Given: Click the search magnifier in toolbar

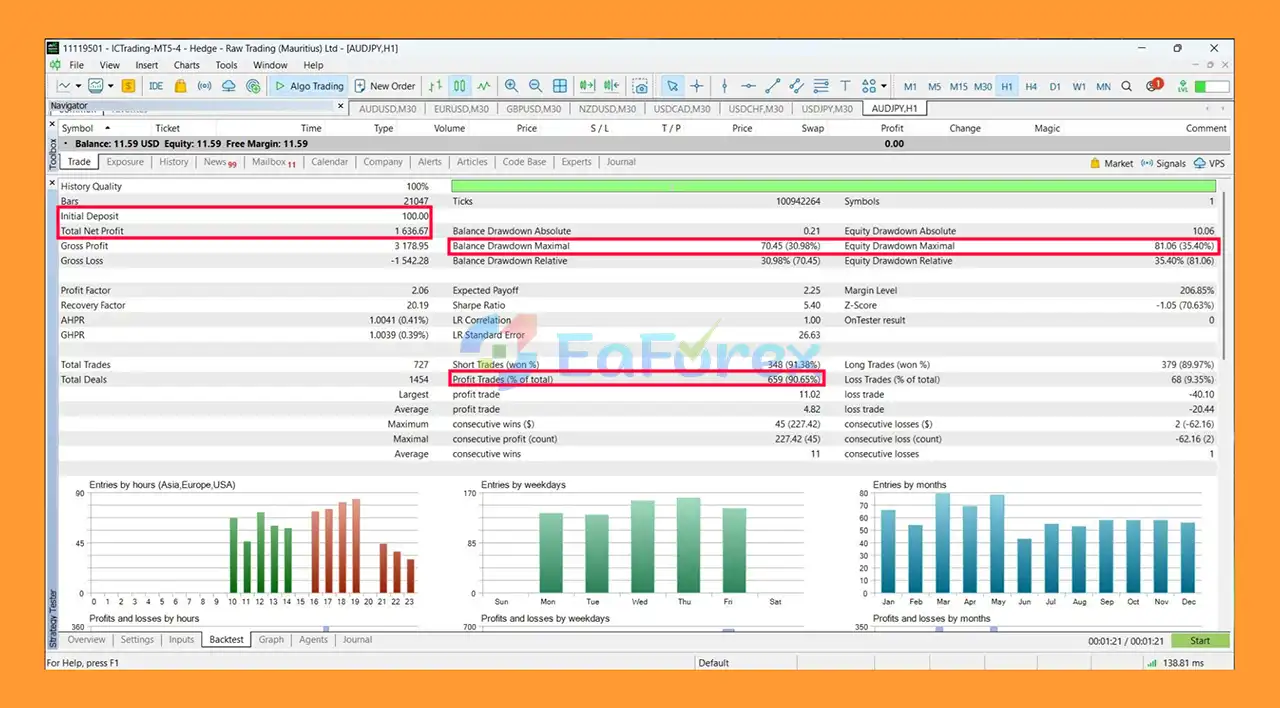Looking at the screenshot, I should point(1127,86).
